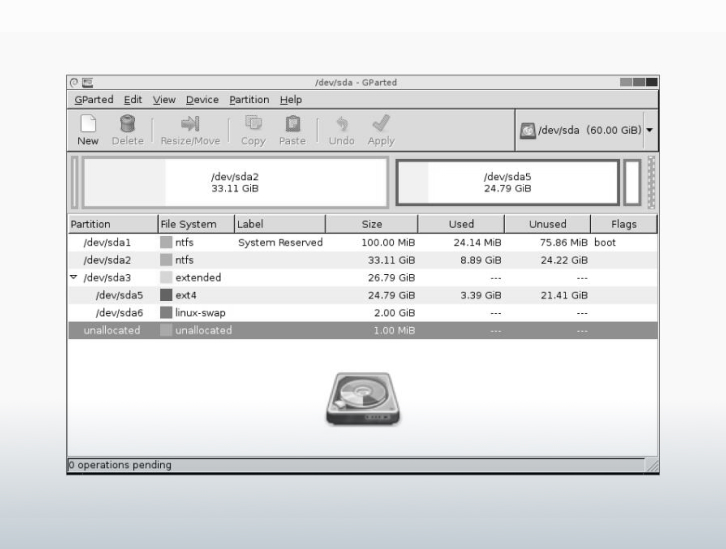Viewport: 726px width, 549px height.
Task: Click the linux-swap file system text
Action: point(200,312)
